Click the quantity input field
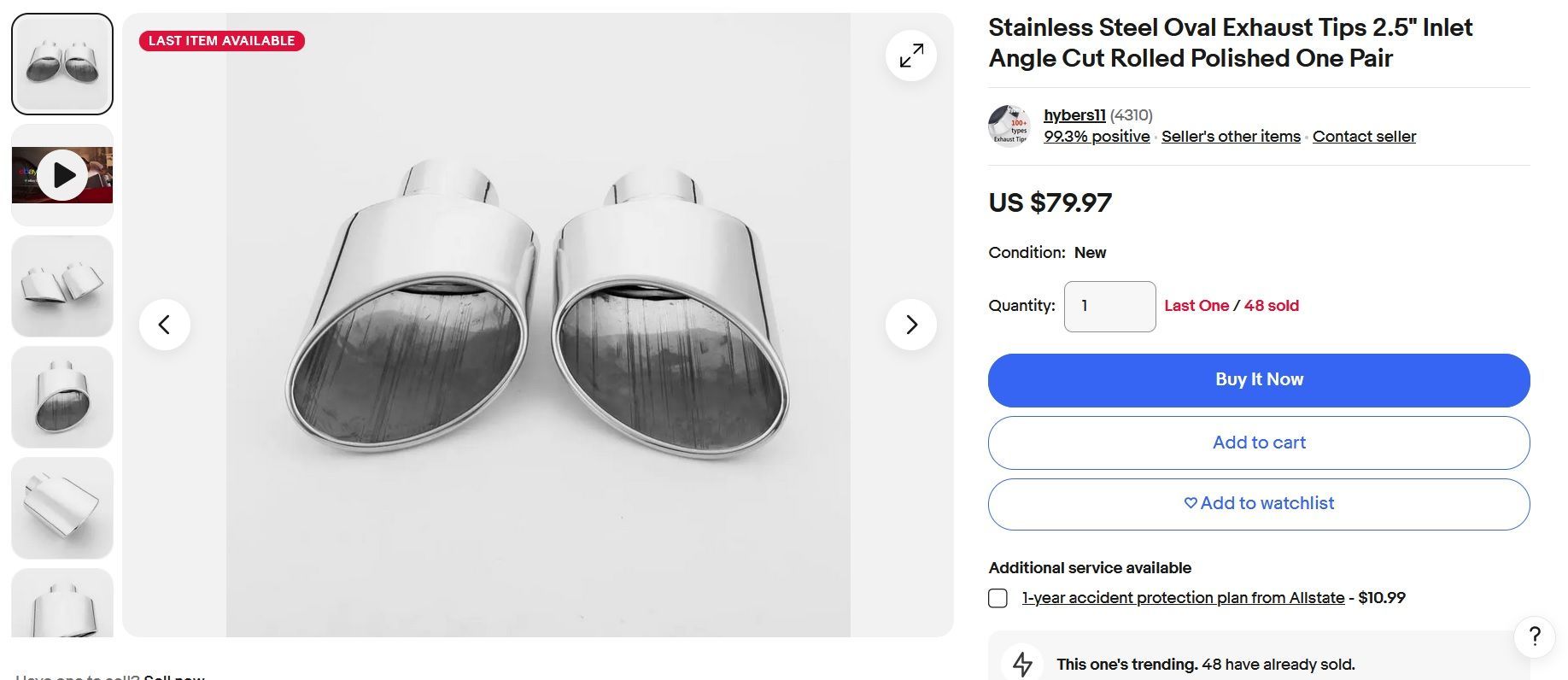The width and height of the screenshot is (1568, 680). 1109,306
